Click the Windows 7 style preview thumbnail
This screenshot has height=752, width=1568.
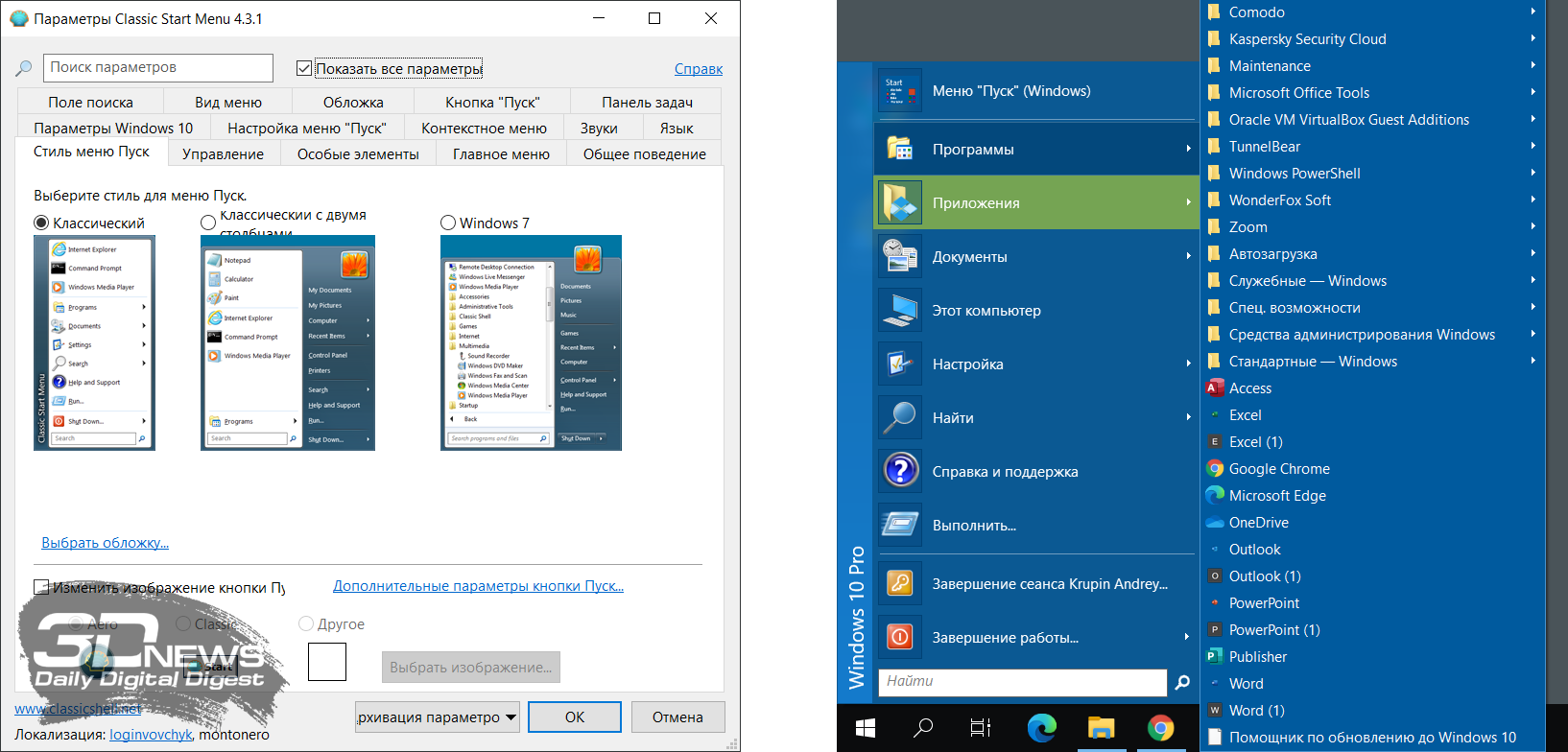[531, 342]
